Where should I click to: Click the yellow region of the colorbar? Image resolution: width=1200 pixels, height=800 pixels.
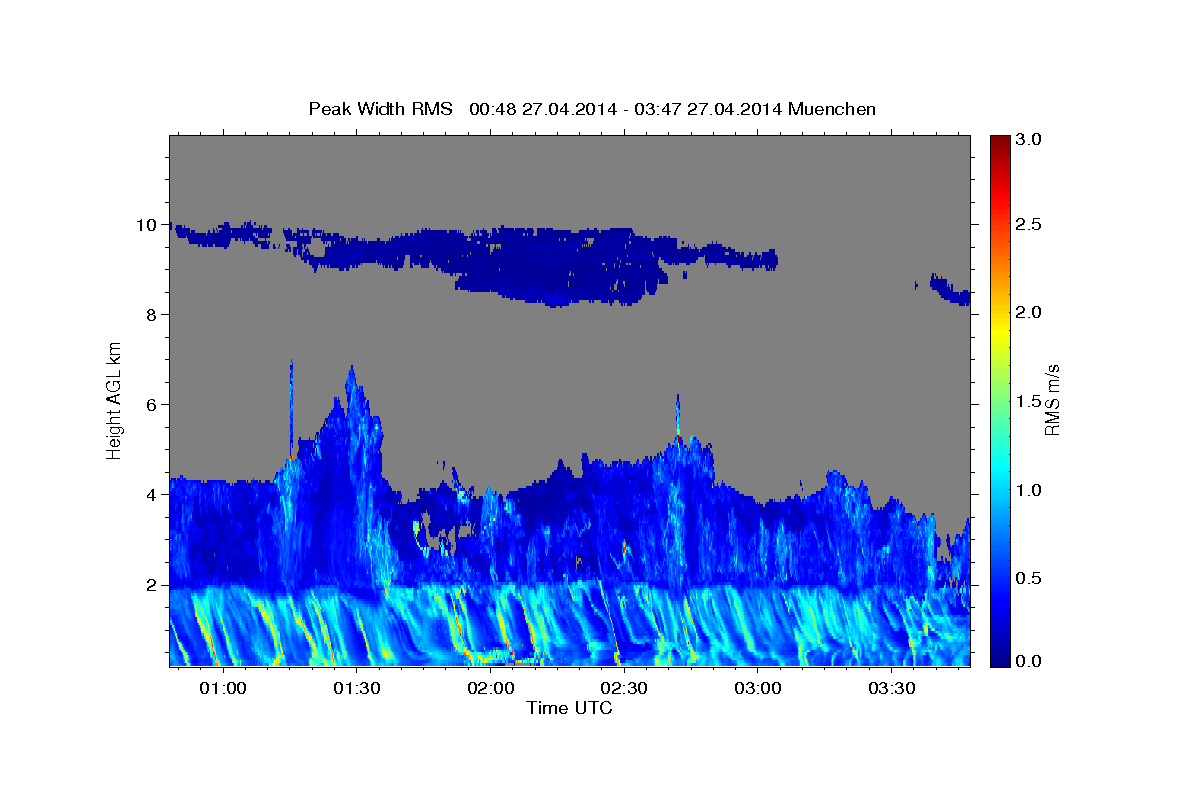[x=1000, y=330]
